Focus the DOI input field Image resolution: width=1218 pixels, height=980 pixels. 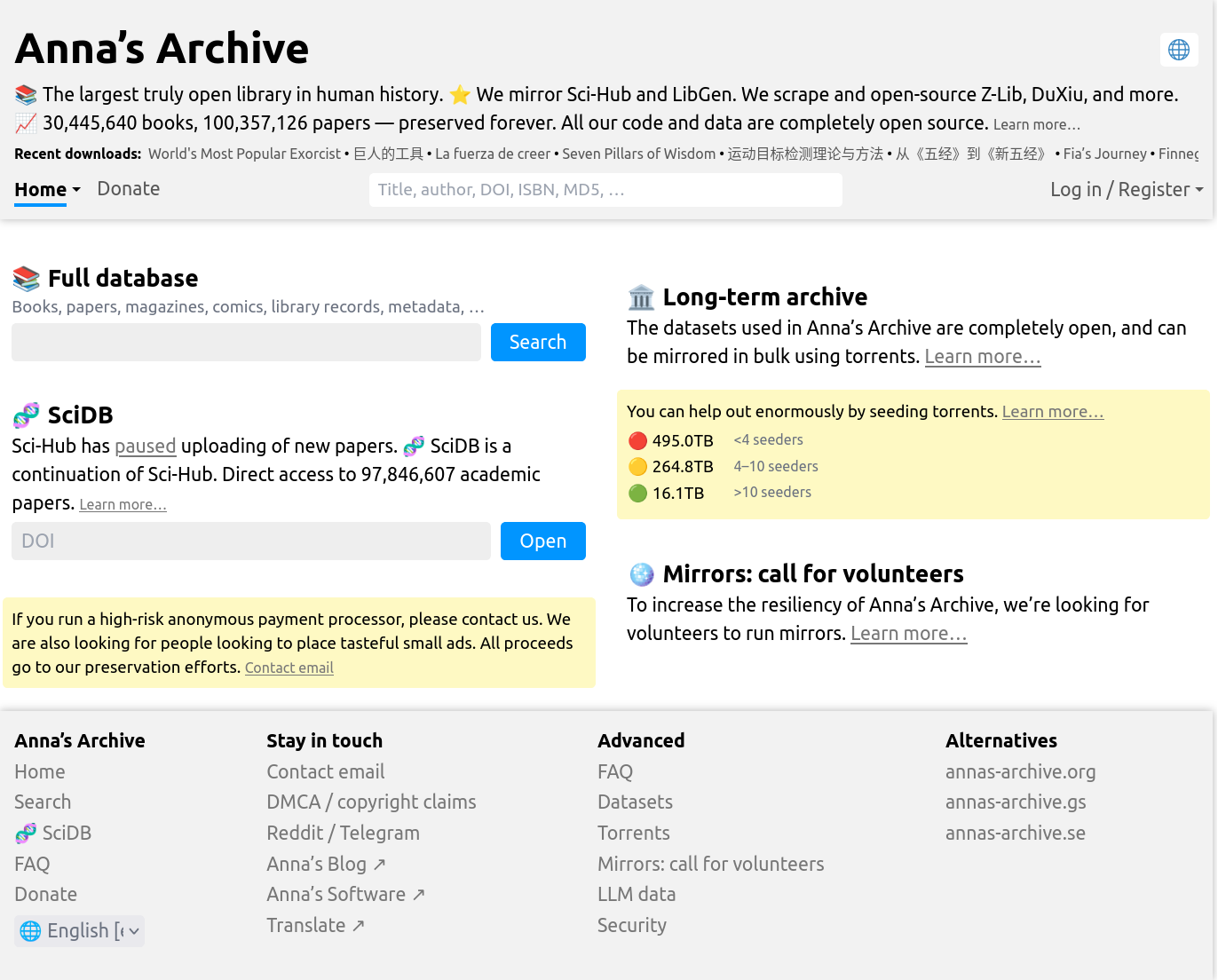250,541
